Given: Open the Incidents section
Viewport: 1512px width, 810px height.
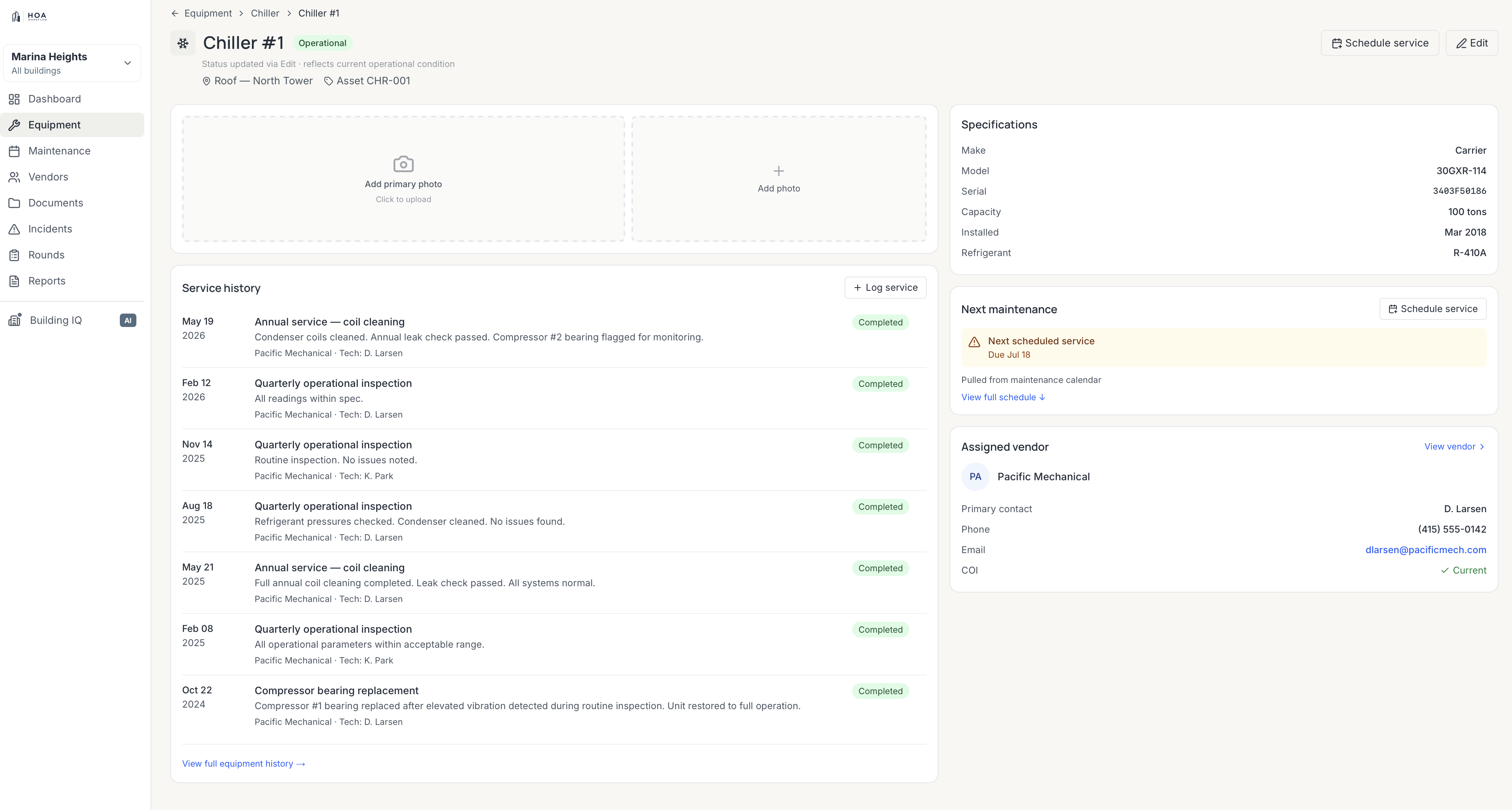Looking at the screenshot, I should tap(72, 229).
